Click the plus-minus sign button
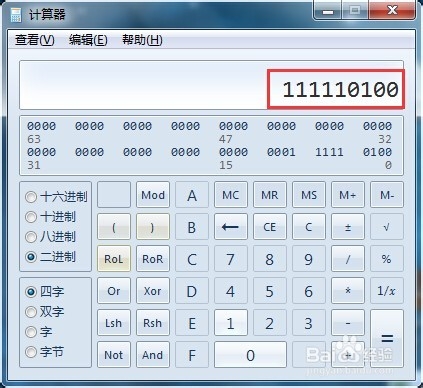The height and width of the screenshot is (388, 423). 348,227
